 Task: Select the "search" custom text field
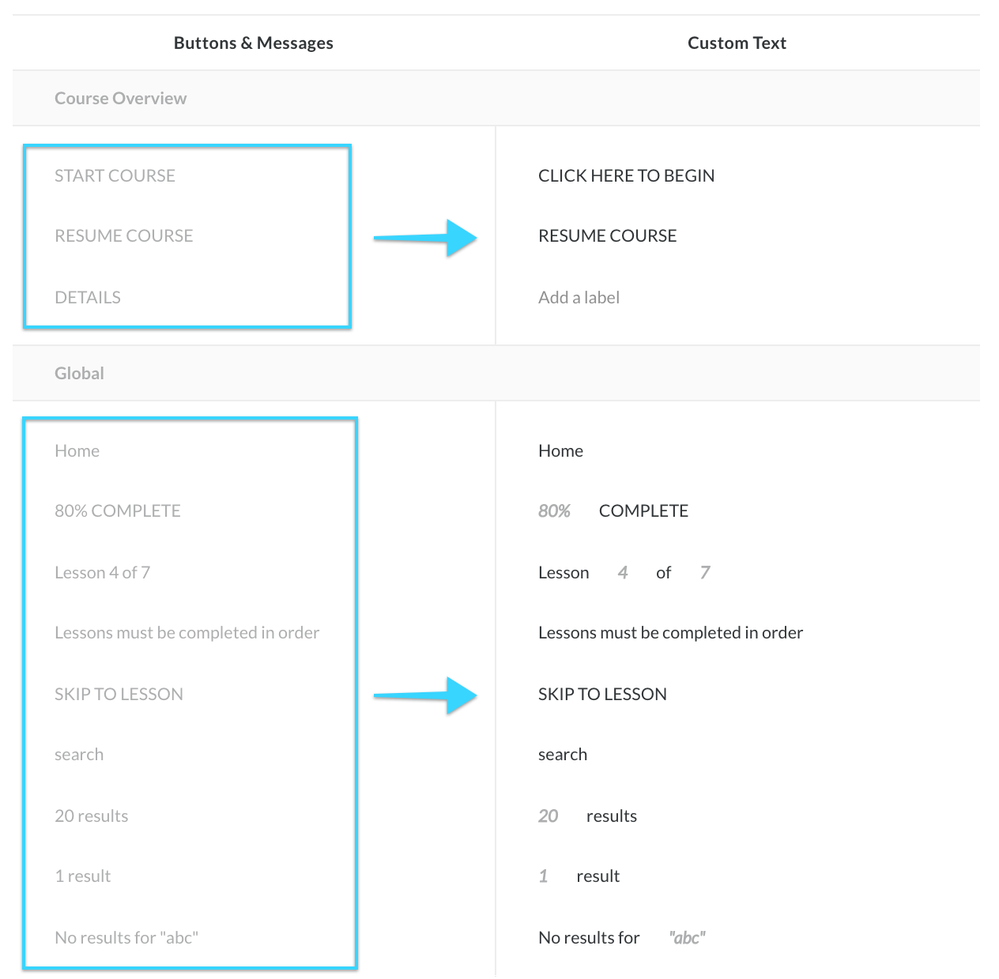coord(562,755)
